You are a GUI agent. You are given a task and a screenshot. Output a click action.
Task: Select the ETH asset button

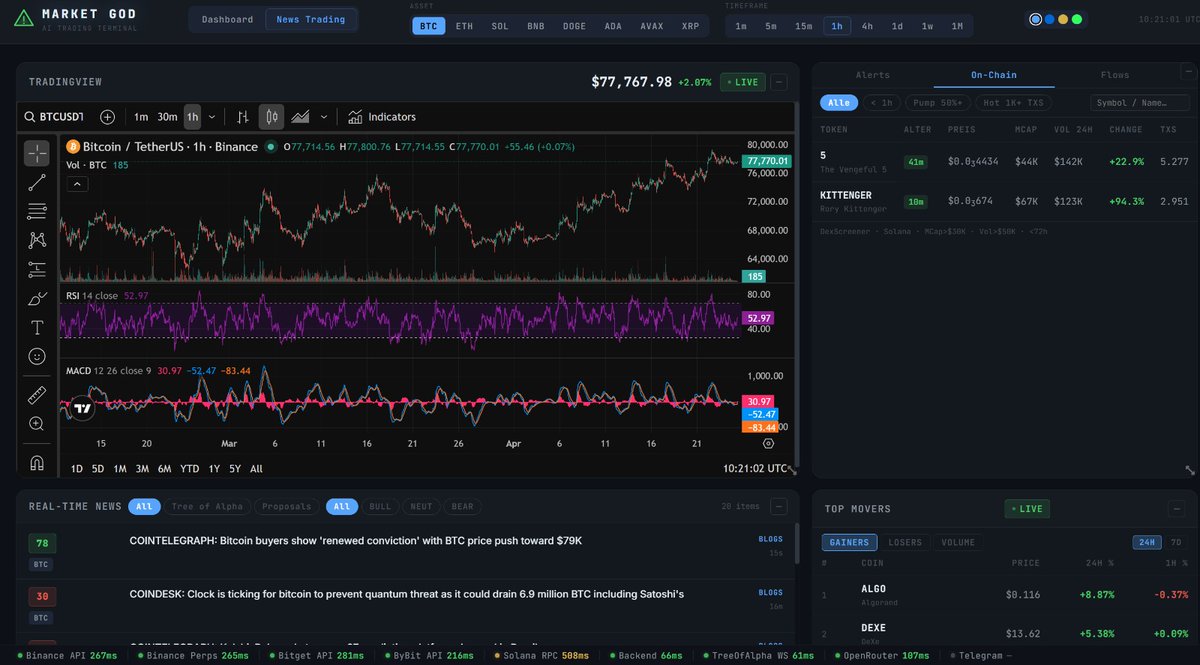[464, 26]
